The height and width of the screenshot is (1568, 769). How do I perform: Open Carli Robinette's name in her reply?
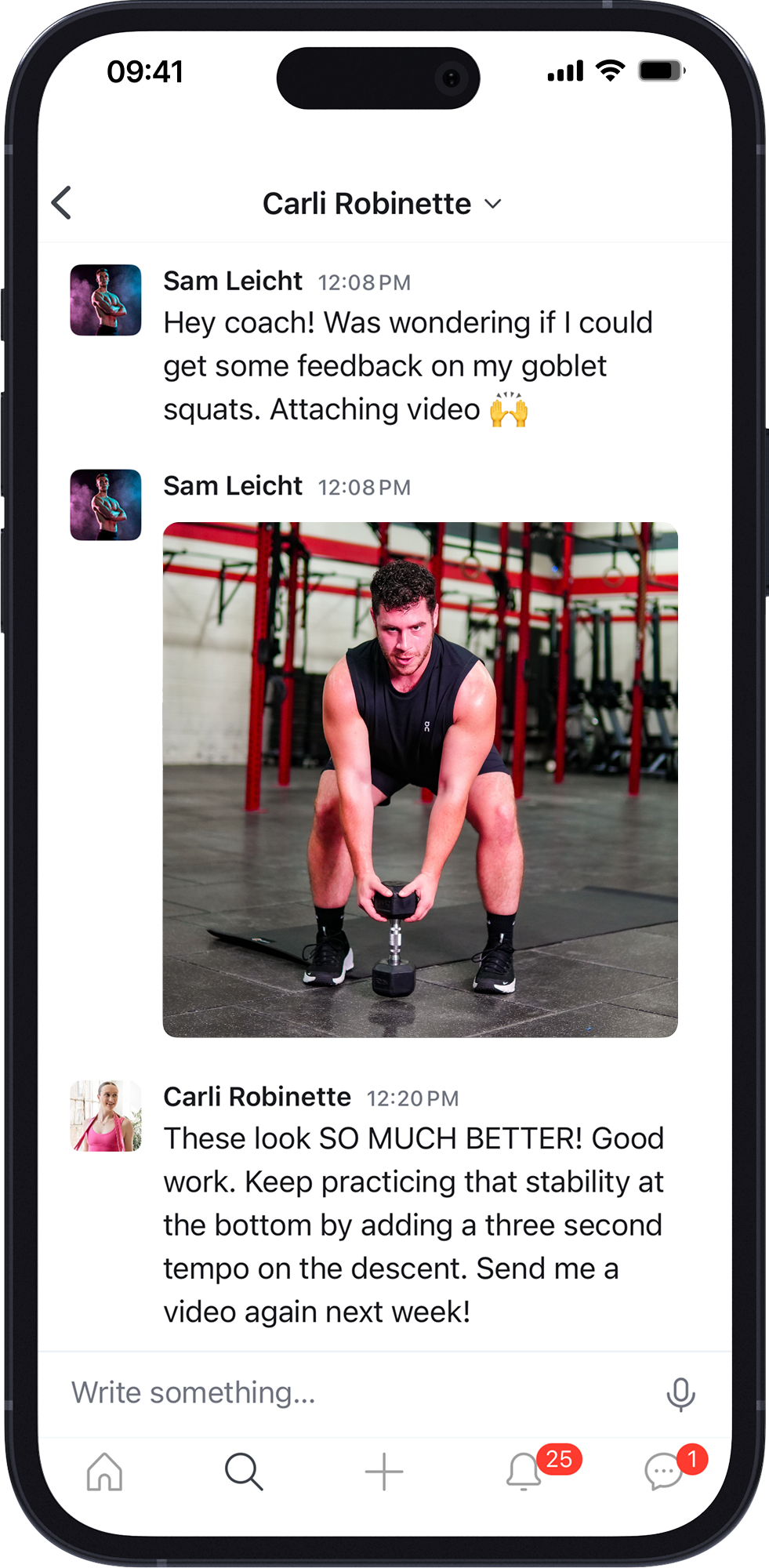click(x=257, y=1097)
